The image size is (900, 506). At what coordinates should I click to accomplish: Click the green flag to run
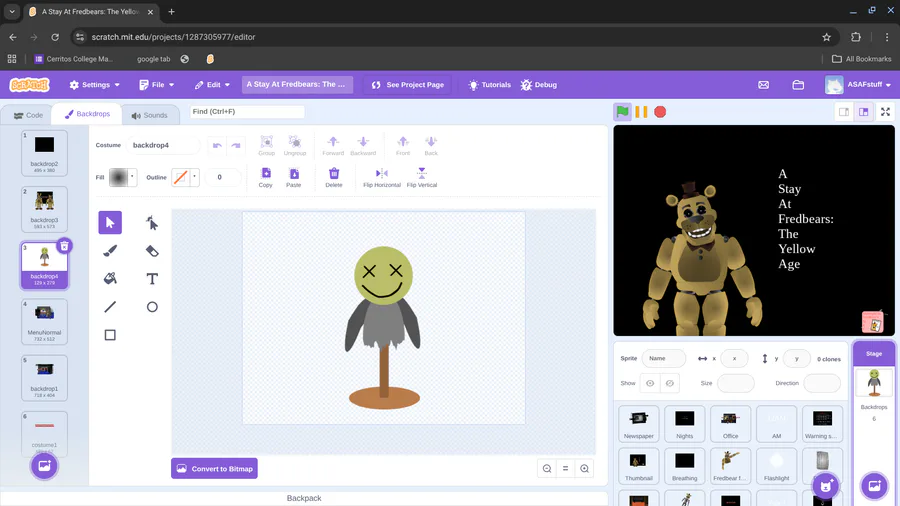click(623, 112)
